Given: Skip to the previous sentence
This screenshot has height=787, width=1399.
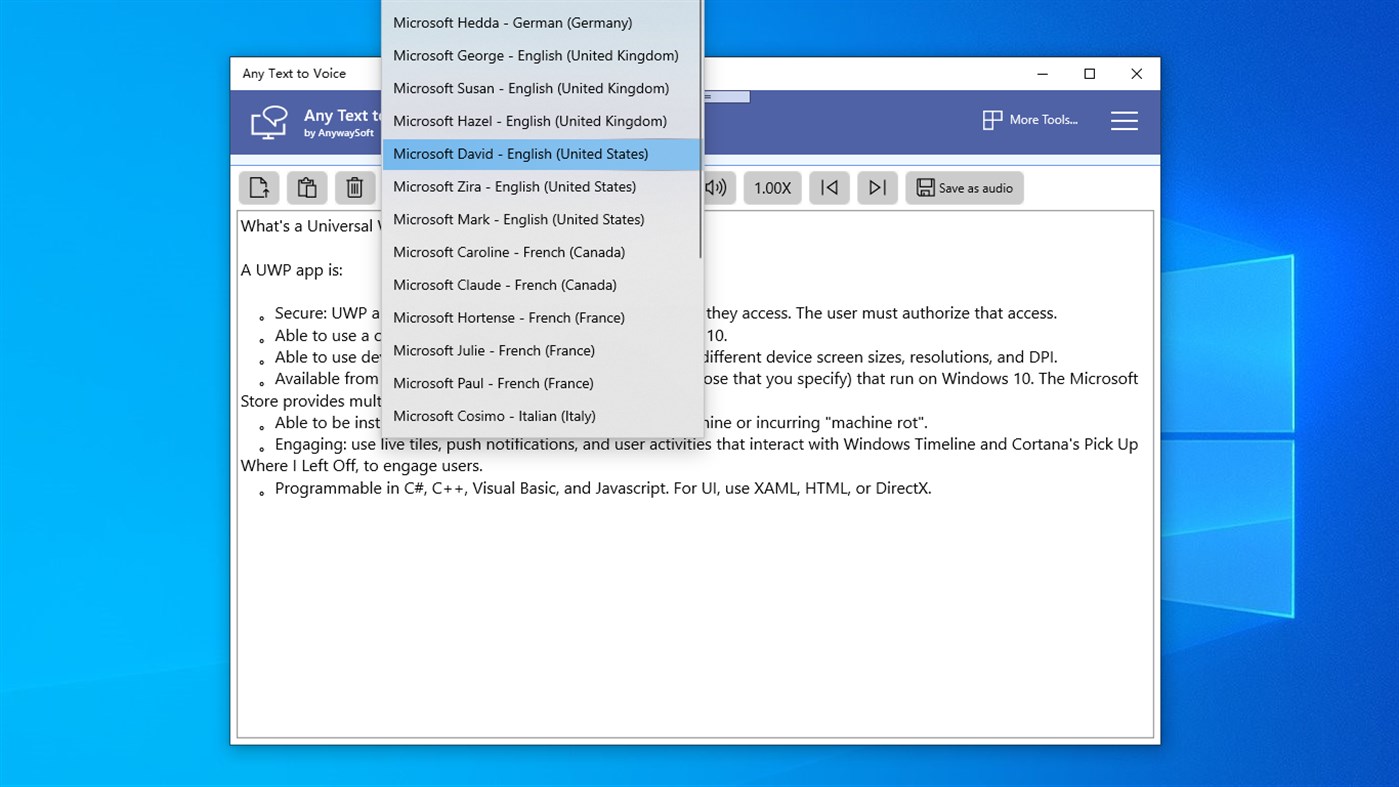Looking at the screenshot, I should tap(829, 187).
